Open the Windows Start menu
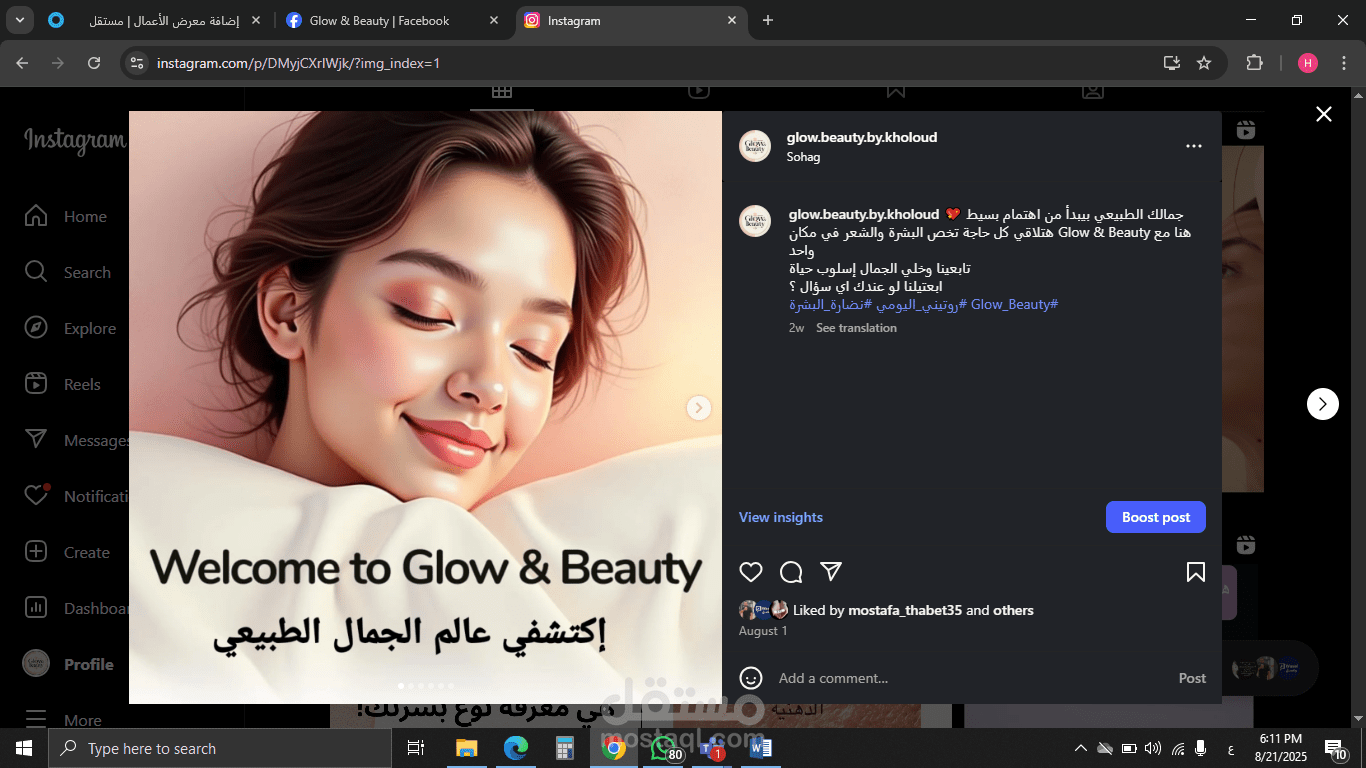Image resolution: width=1366 pixels, height=768 pixels. [24, 748]
